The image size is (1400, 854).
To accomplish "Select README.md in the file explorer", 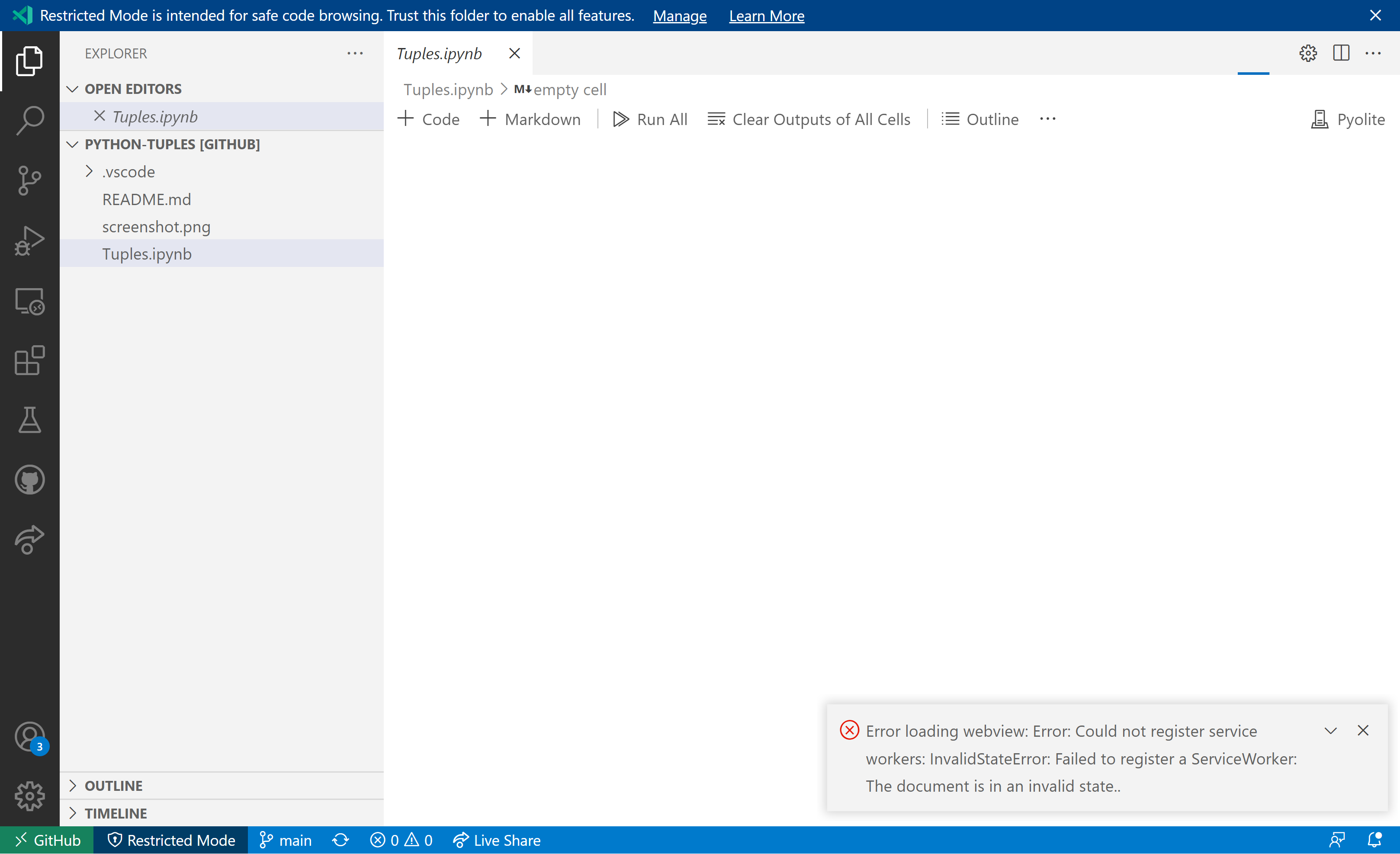I will click(147, 199).
